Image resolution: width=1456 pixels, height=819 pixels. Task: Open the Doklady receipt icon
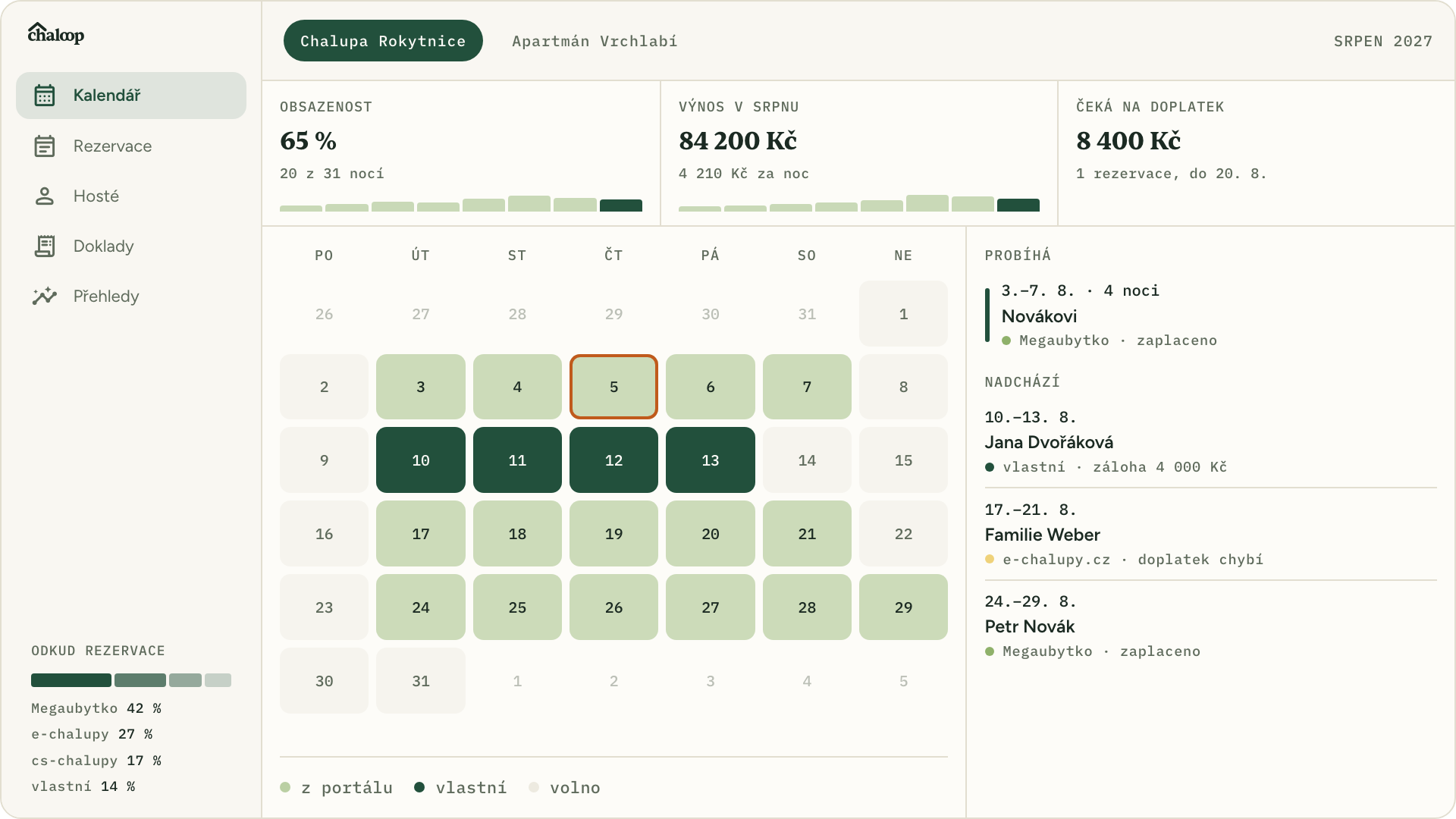(45, 246)
